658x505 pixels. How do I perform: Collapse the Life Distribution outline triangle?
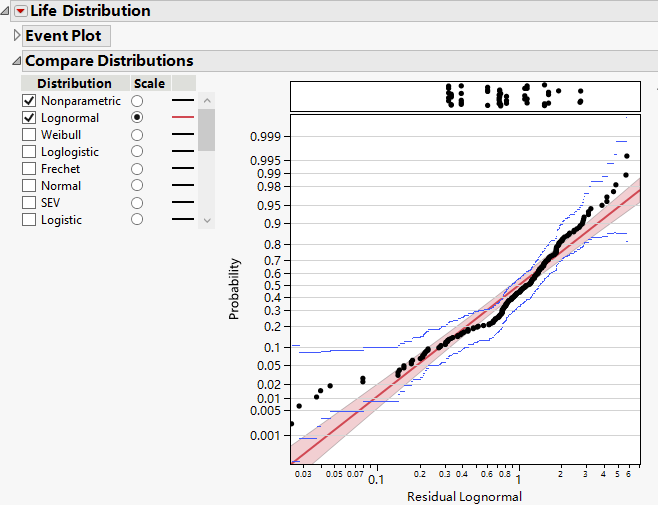(x=5, y=11)
